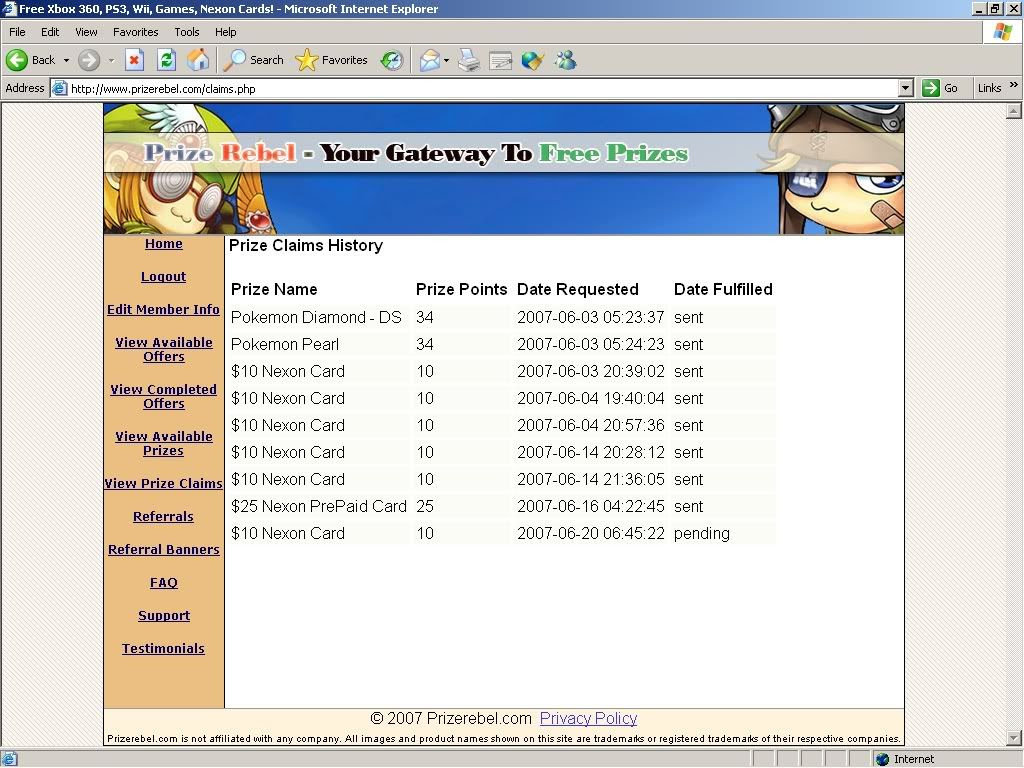Click the points value "25"
This screenshot has height=768, width=1024.
click(x=424, y=506)
